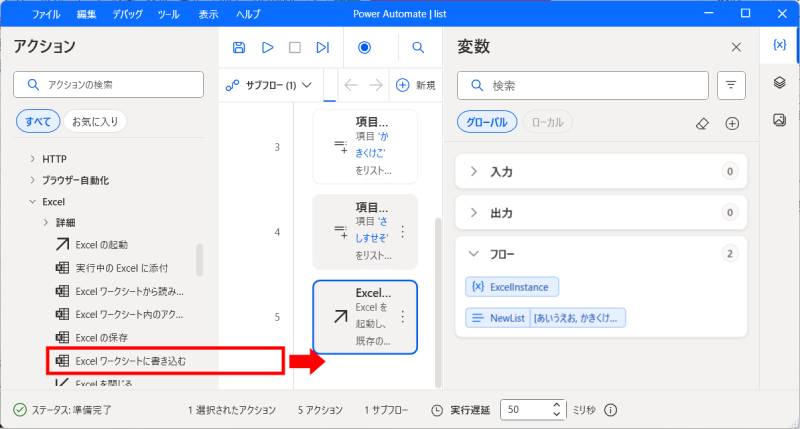This screenshot has width=800, height=429.
Task: Click the run delay info icon
Action: (x=611, y=410)
